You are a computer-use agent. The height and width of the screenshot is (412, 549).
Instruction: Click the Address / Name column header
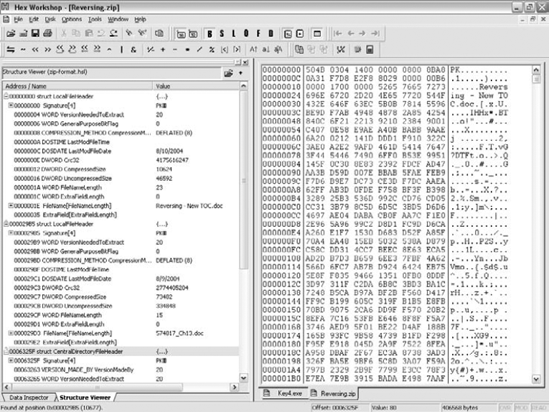pos(77,86)
